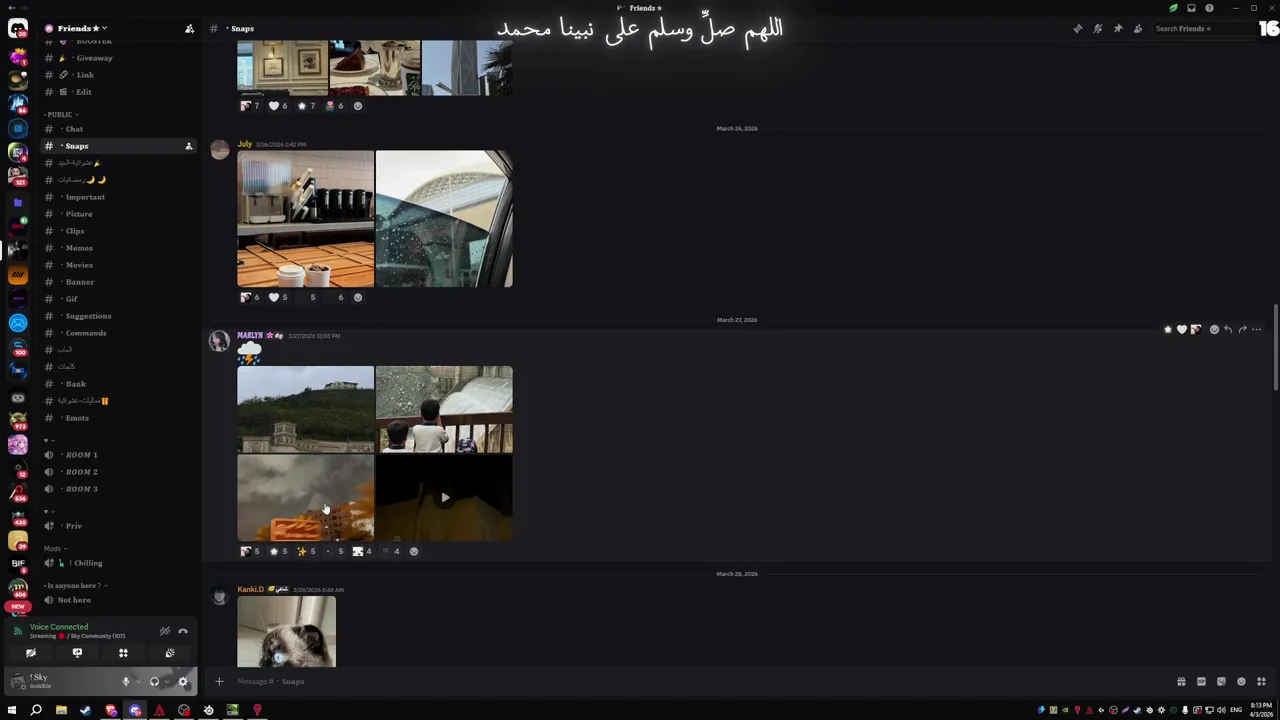Open Direct Messages home icon
Image resolution: width=1280 pixels, height=720 pixels.
click(x=18, y=29)
